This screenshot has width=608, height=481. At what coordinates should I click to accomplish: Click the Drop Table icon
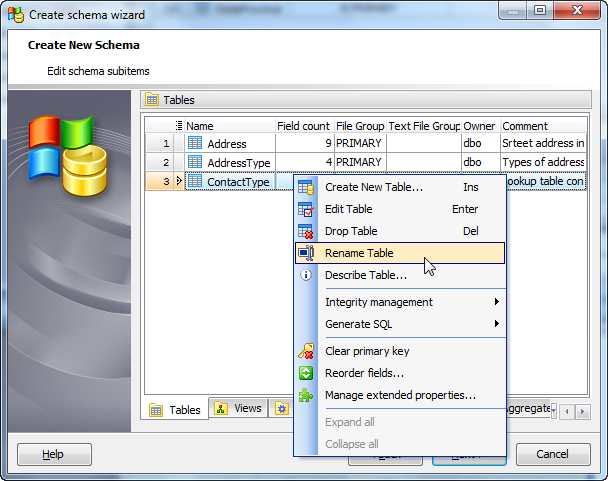tap(306, 231)
